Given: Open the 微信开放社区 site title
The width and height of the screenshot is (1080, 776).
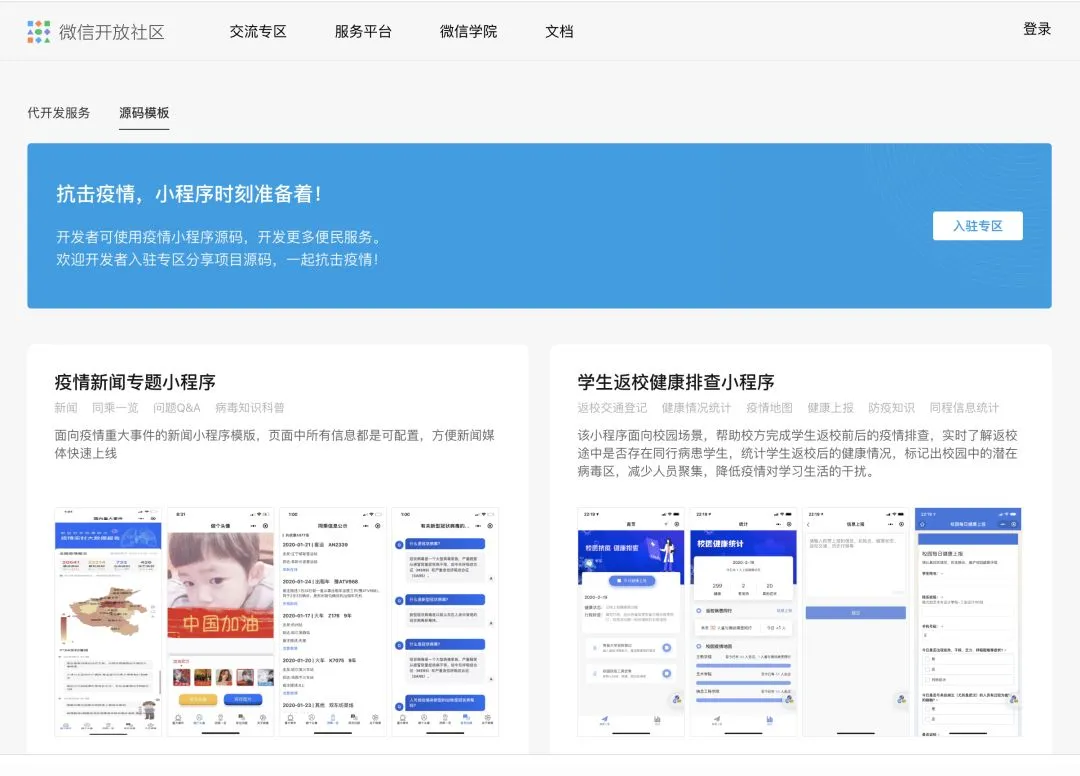Looking at the screenshot, I should (112, 32).
